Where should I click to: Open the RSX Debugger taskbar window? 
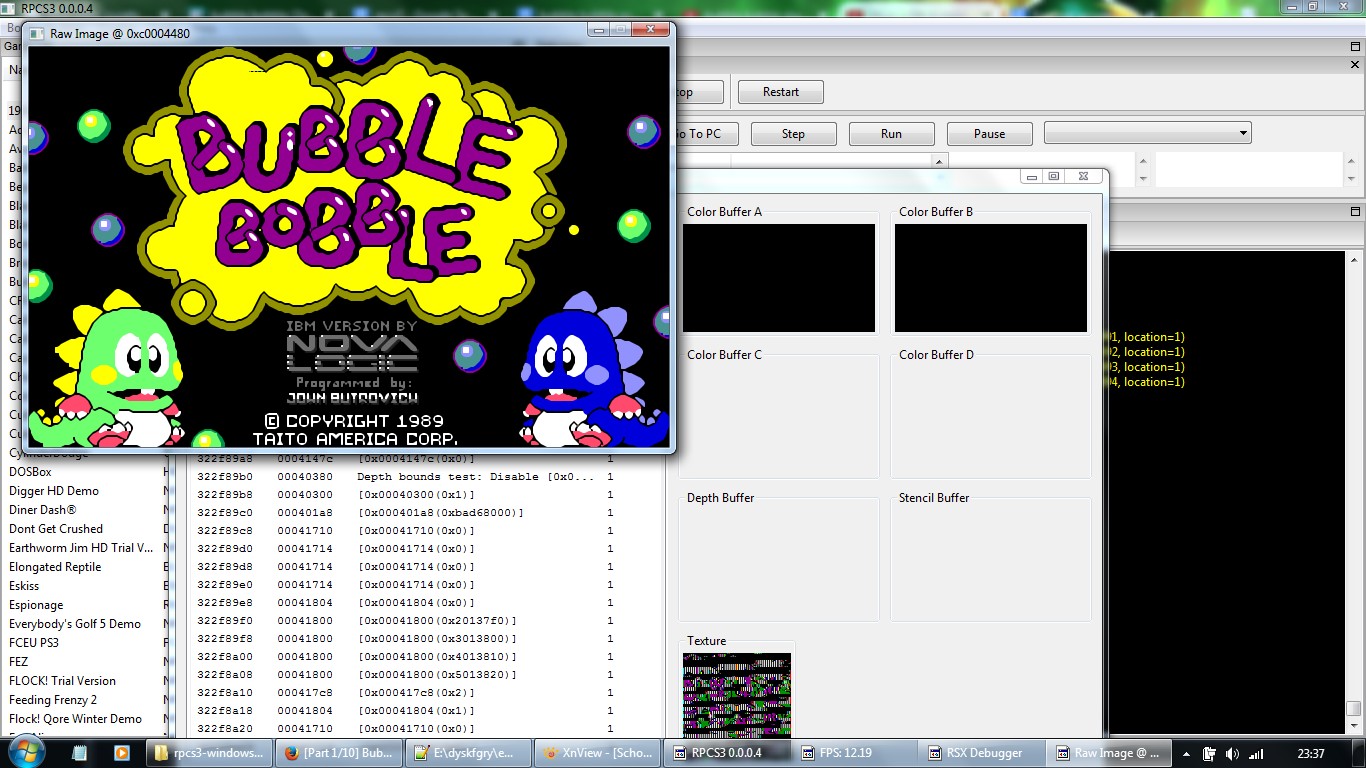982,753
